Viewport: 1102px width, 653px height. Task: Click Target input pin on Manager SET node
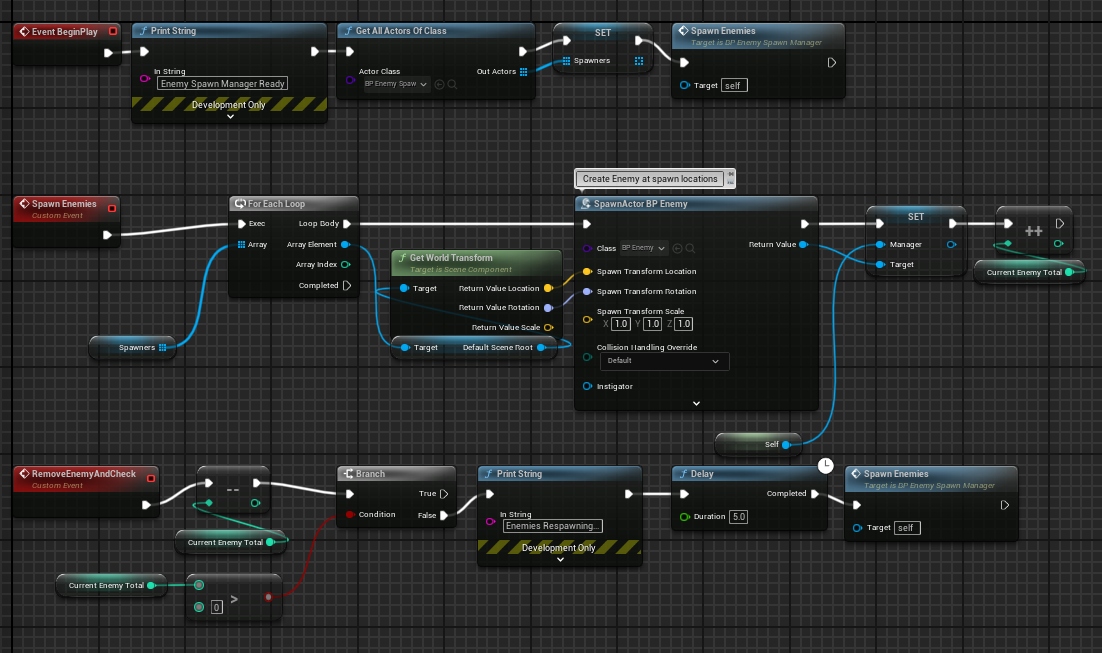pos(880,265)
